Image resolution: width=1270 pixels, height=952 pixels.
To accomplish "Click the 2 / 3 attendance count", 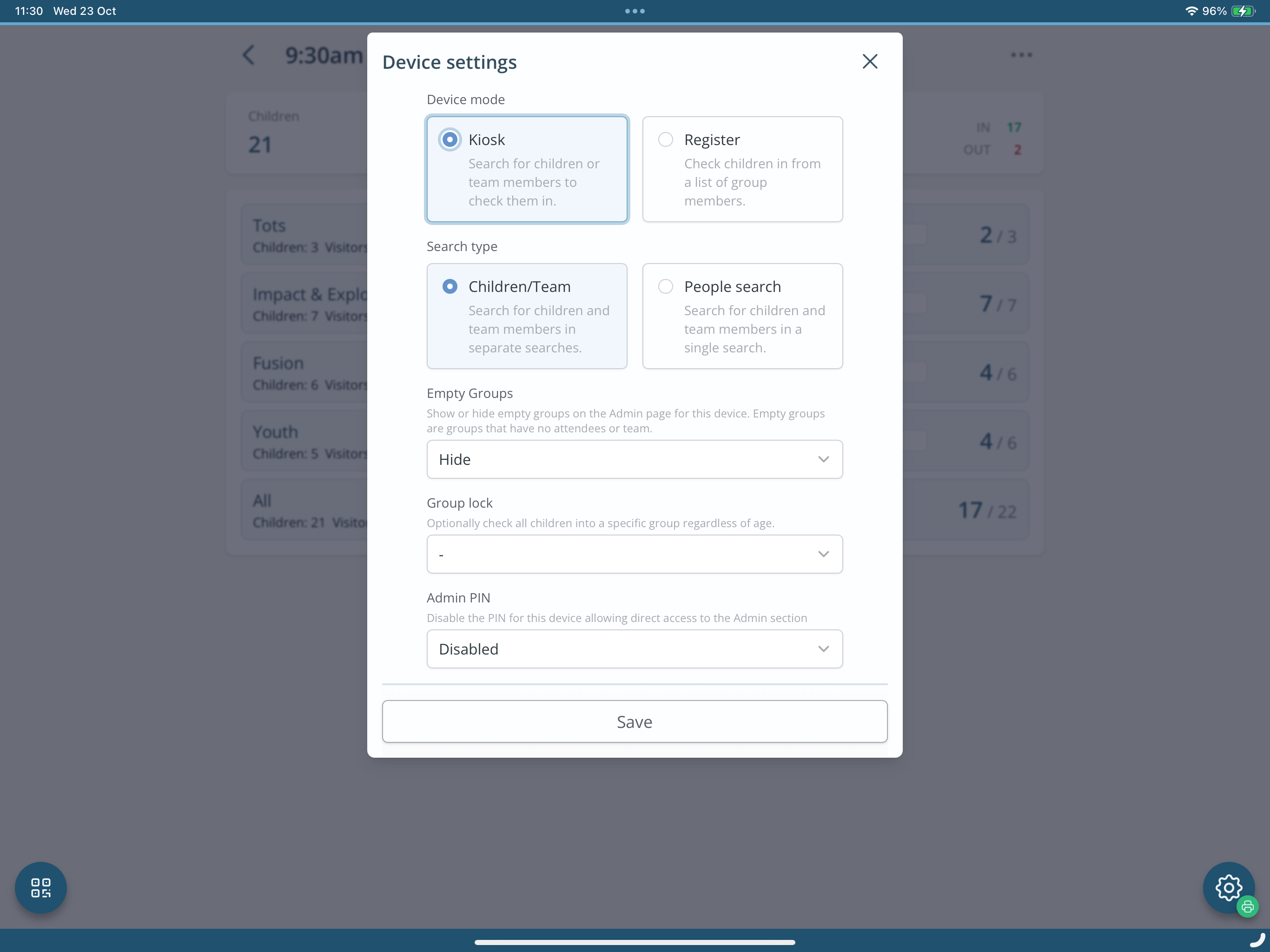I will [998, 235].
